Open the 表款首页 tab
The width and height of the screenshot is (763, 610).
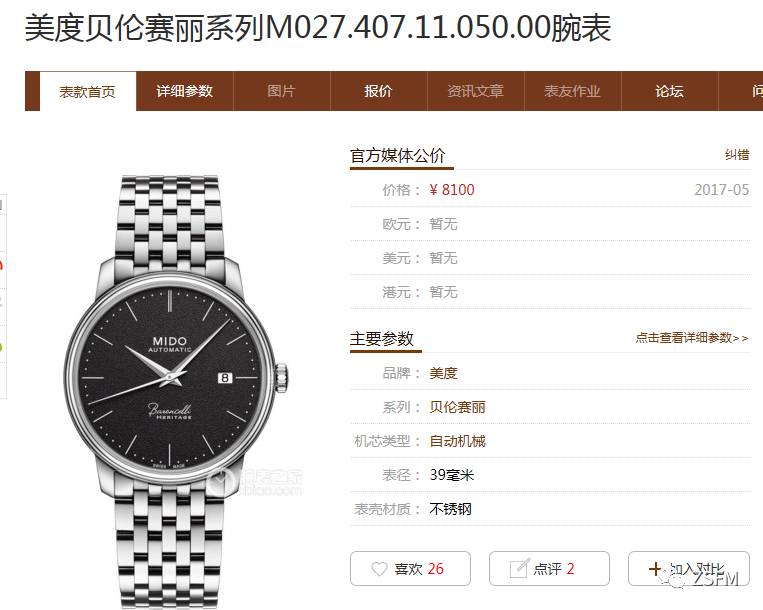tap(88, 91)
